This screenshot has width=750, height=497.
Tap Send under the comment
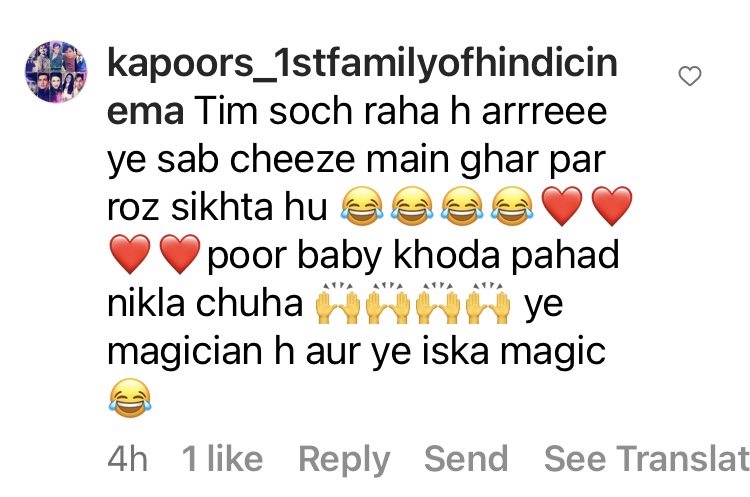tap(466, 458)
